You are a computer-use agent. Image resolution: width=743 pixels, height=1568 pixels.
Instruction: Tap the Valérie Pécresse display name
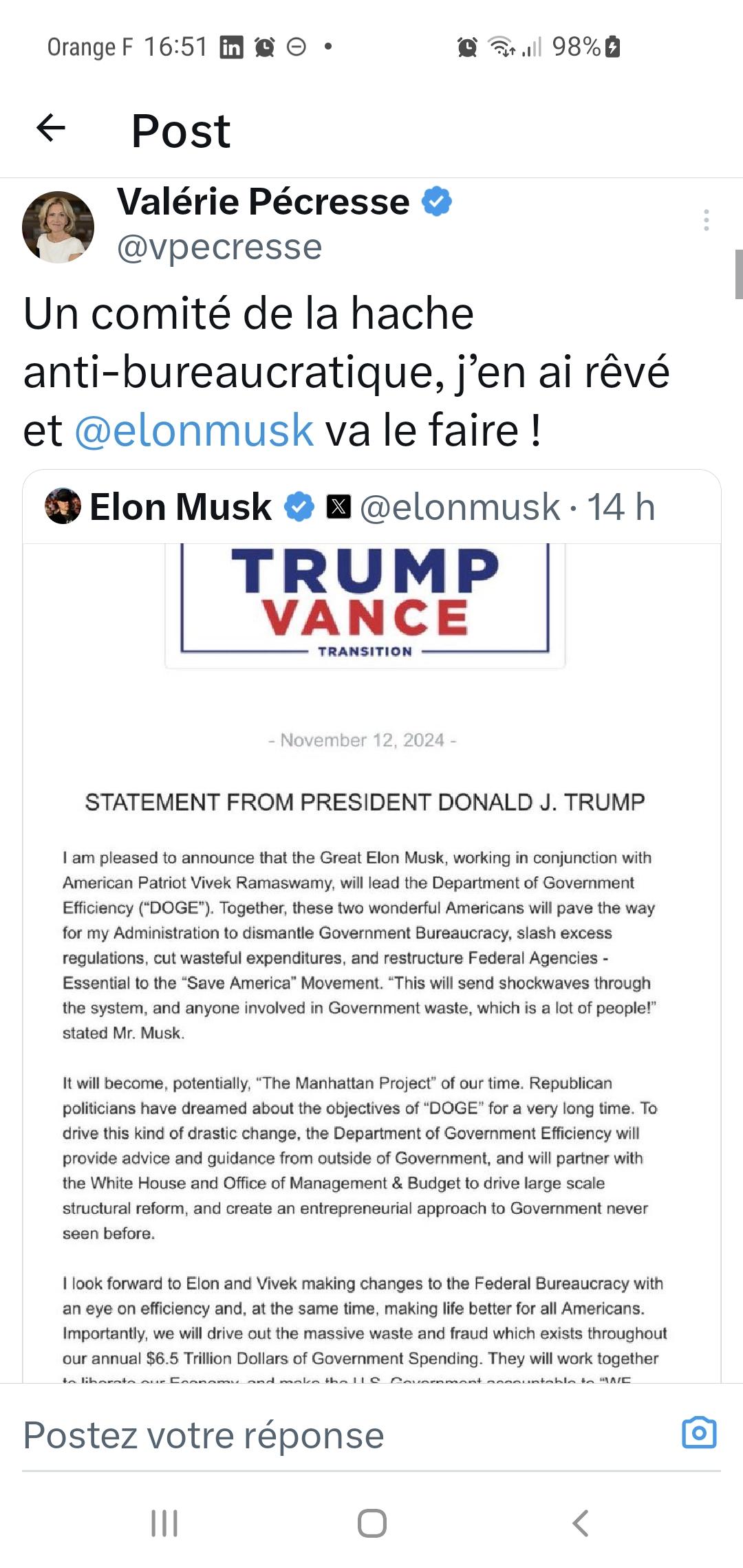263,202
